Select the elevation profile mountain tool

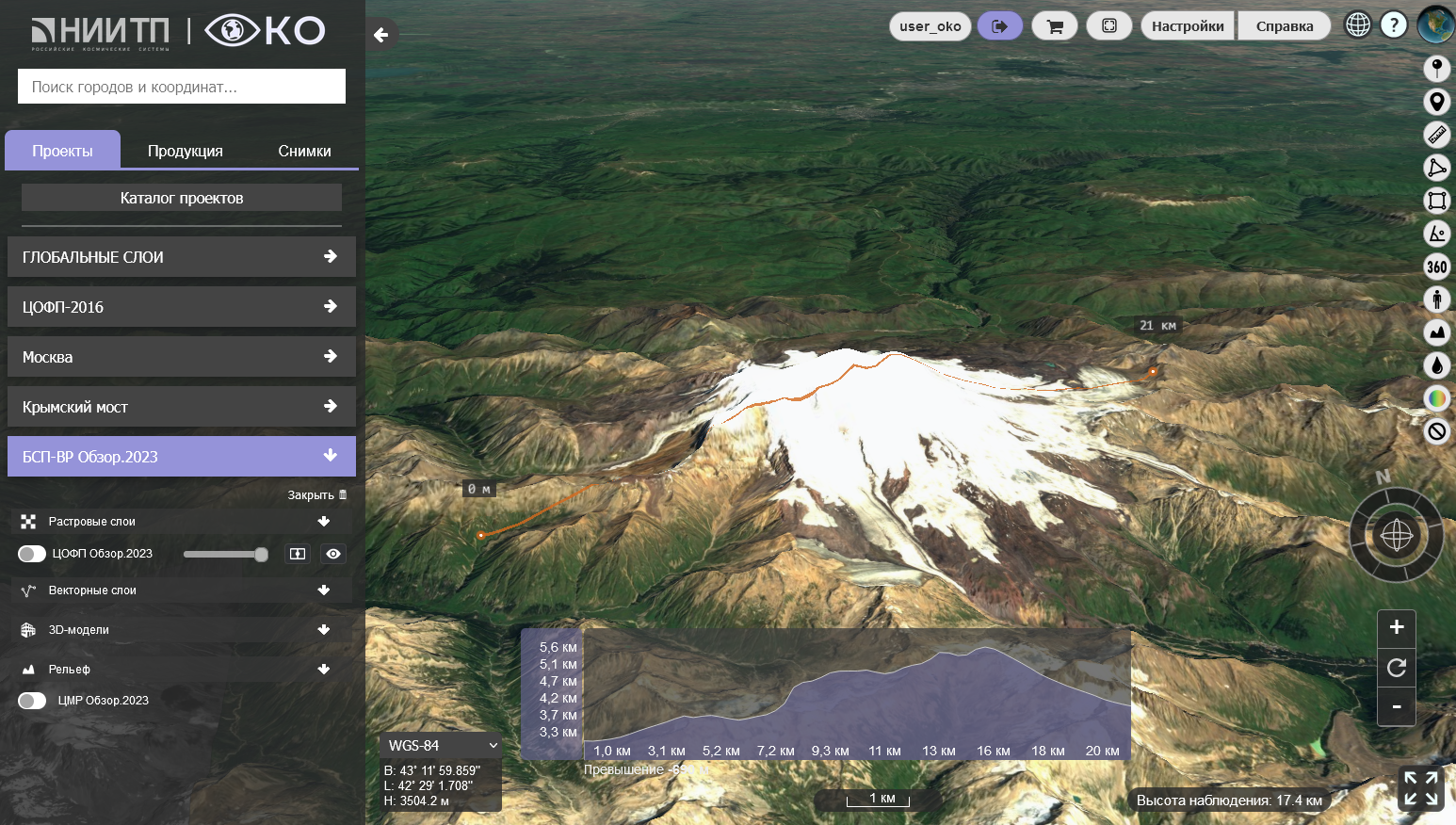pyautogui.click(x=1436, y=332)
